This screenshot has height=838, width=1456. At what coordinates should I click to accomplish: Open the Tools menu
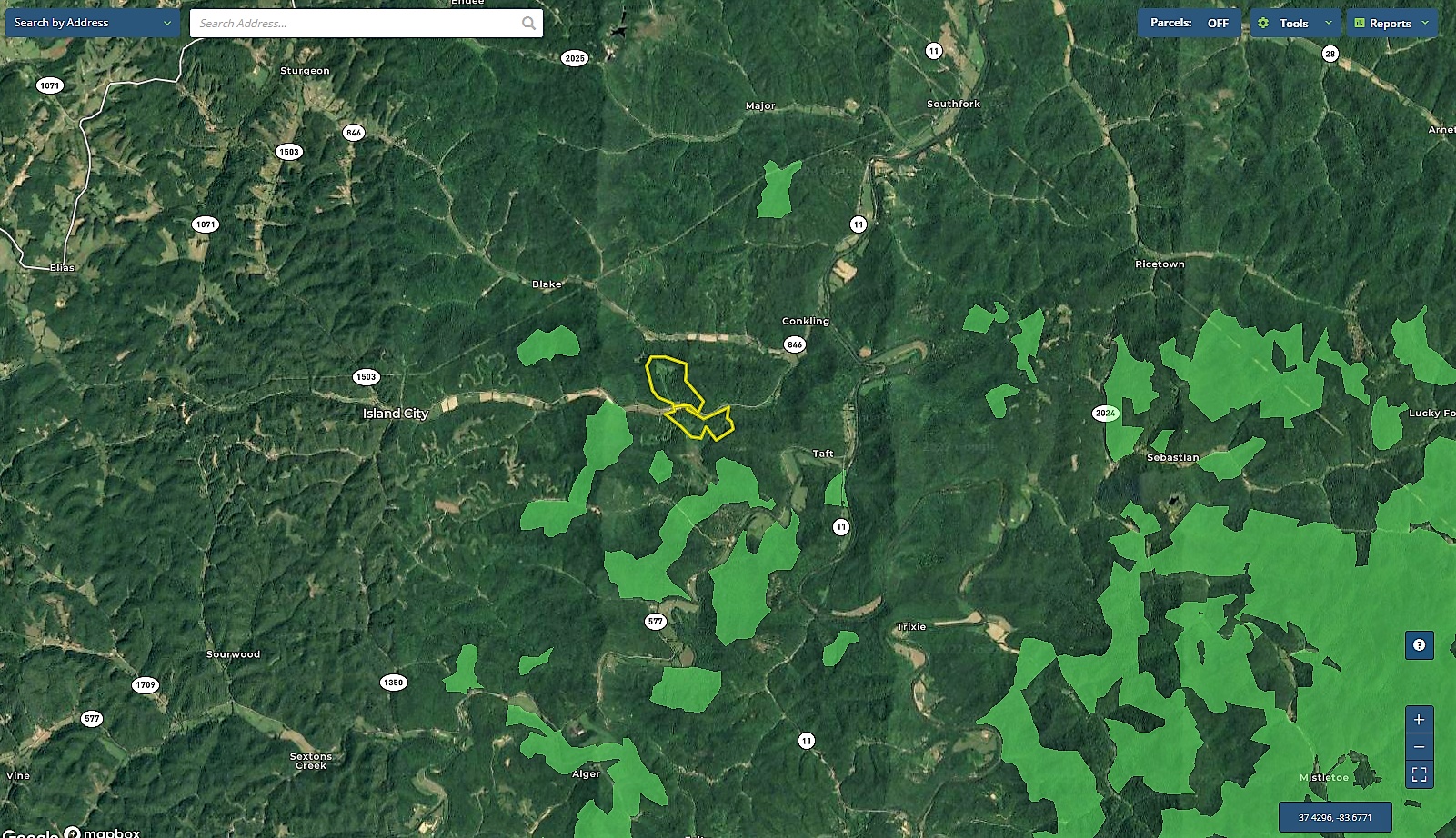pyautogui.click(x=1296, y=23)
